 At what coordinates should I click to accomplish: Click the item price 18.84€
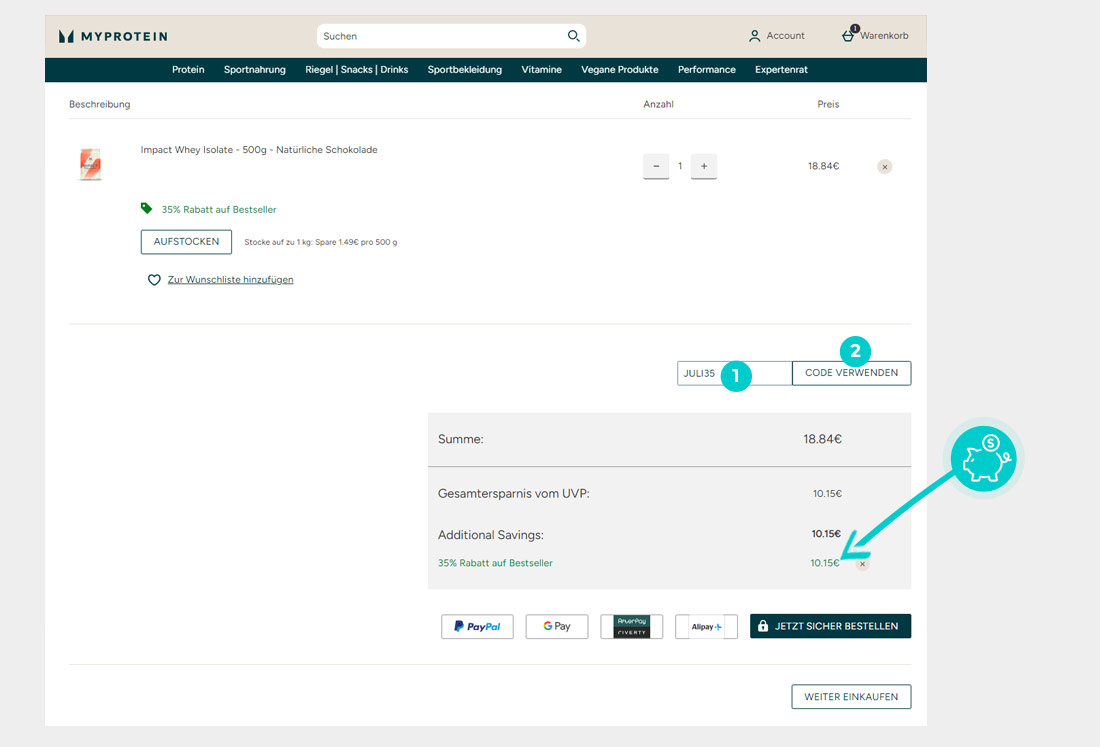tap(824, 166)
